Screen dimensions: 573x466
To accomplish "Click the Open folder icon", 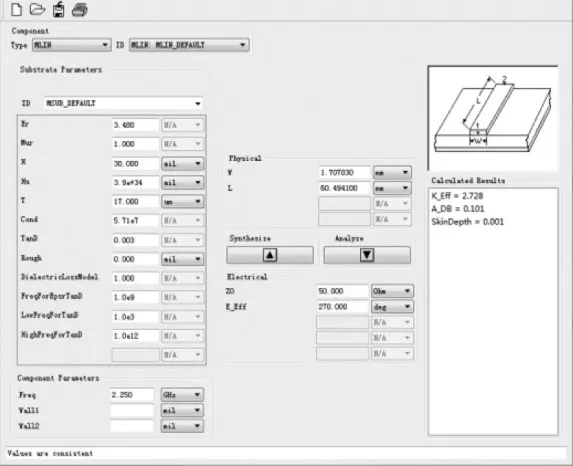I will pos(37,9).
